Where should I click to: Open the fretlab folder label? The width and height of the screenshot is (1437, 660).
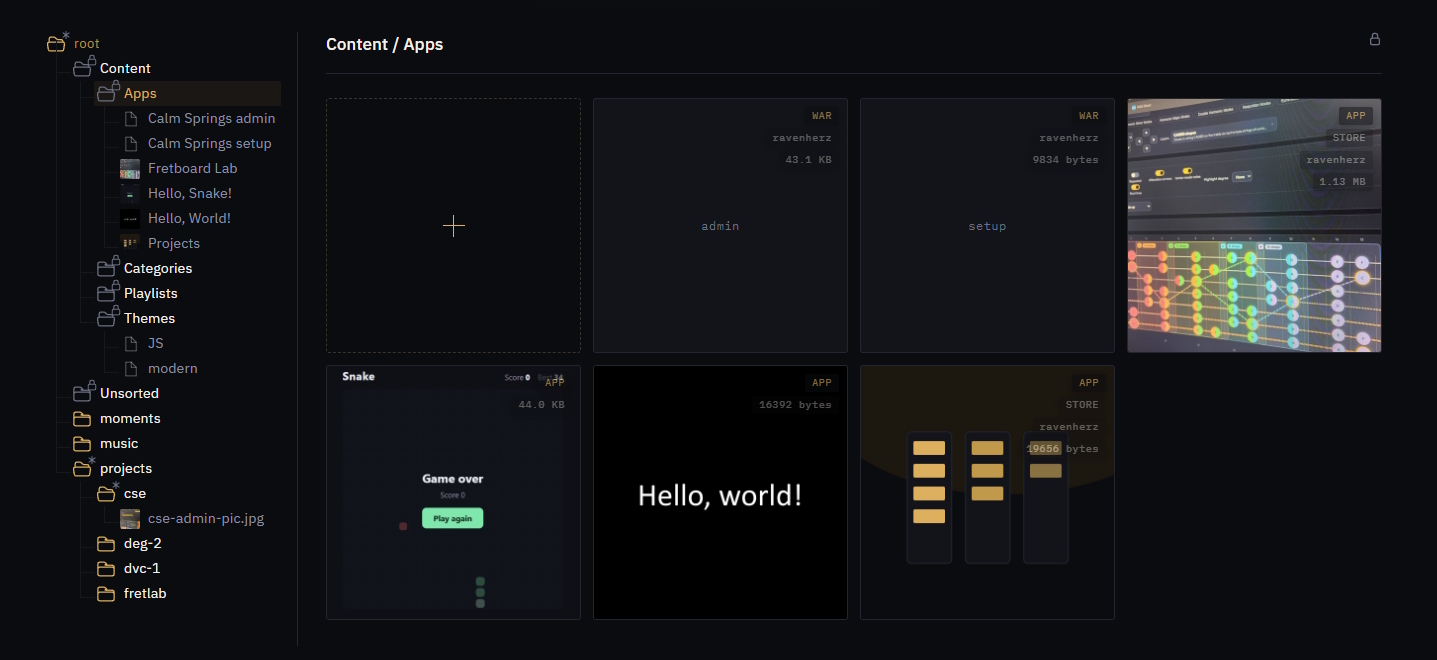click(145, 593)
